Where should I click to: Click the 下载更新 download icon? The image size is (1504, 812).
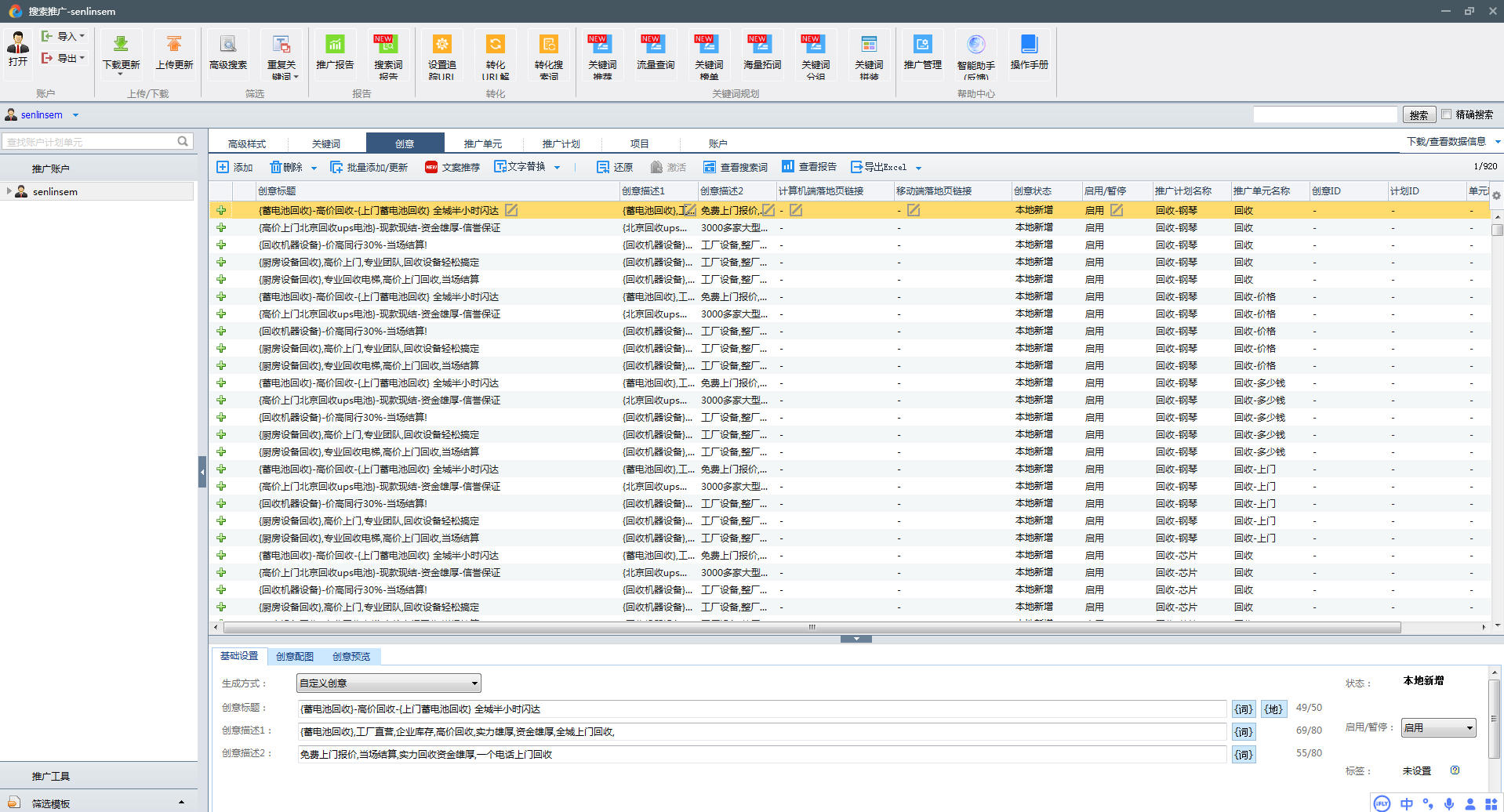121,45
